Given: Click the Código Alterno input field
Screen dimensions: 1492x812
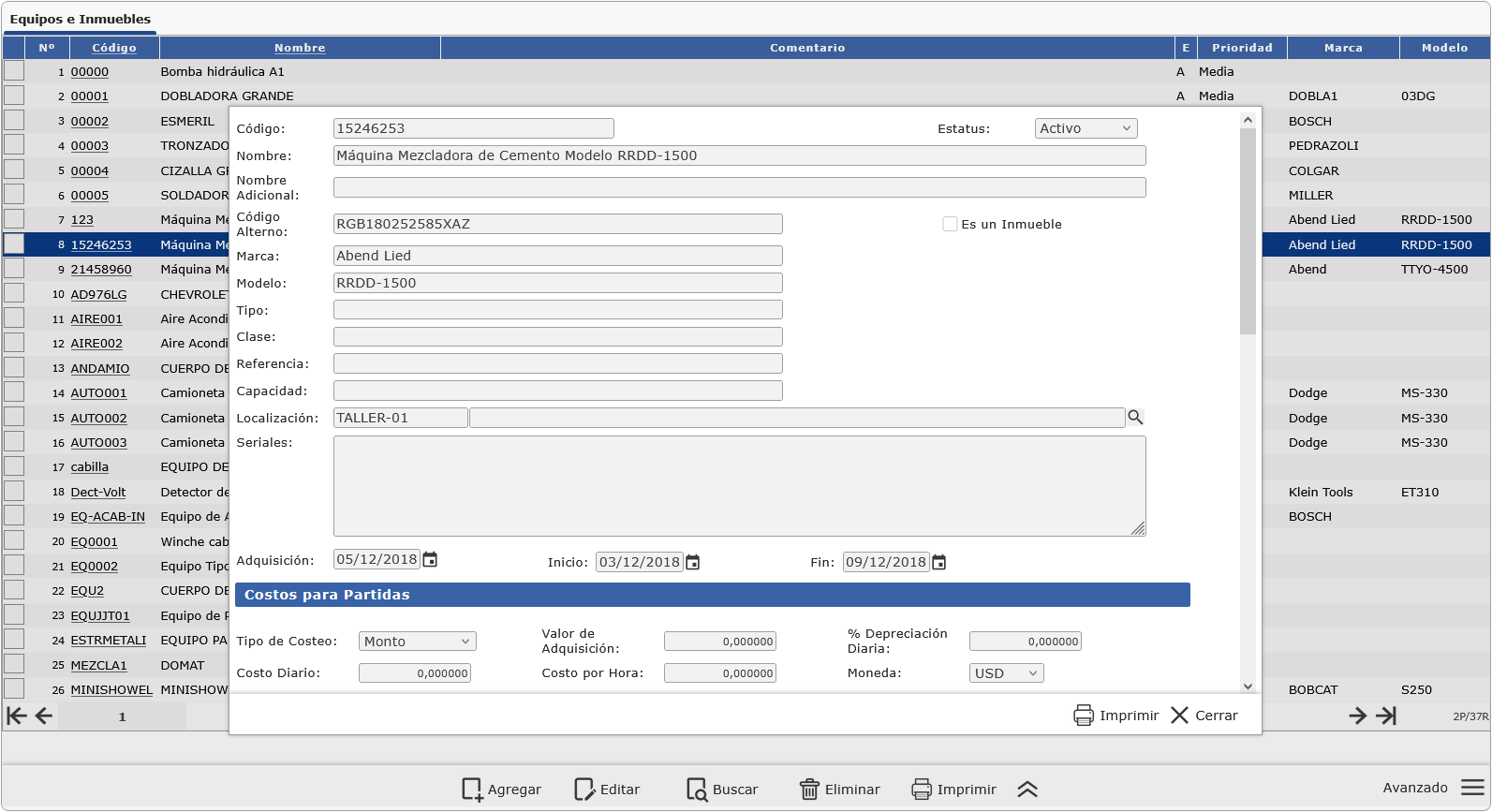Looking at the screenshot, I should pos(558,224).
